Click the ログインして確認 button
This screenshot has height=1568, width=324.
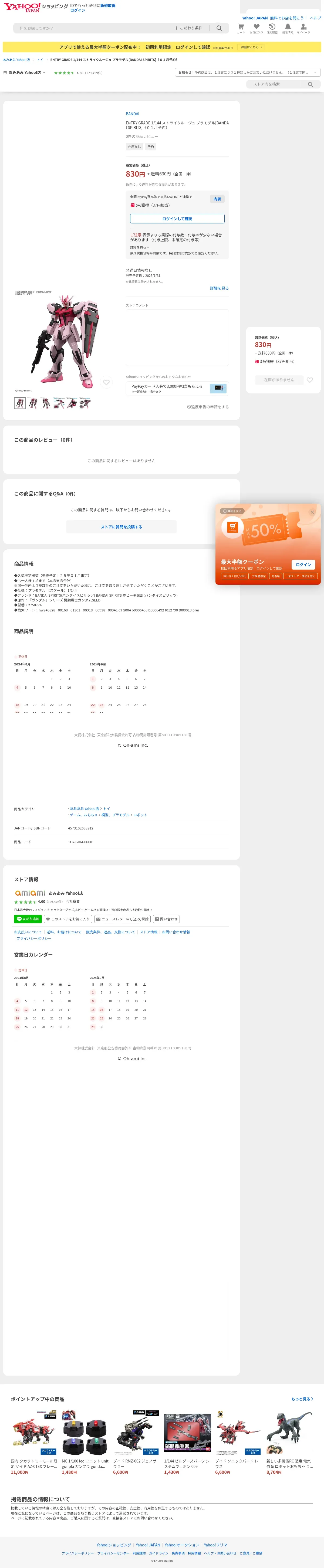coord(177,219)
